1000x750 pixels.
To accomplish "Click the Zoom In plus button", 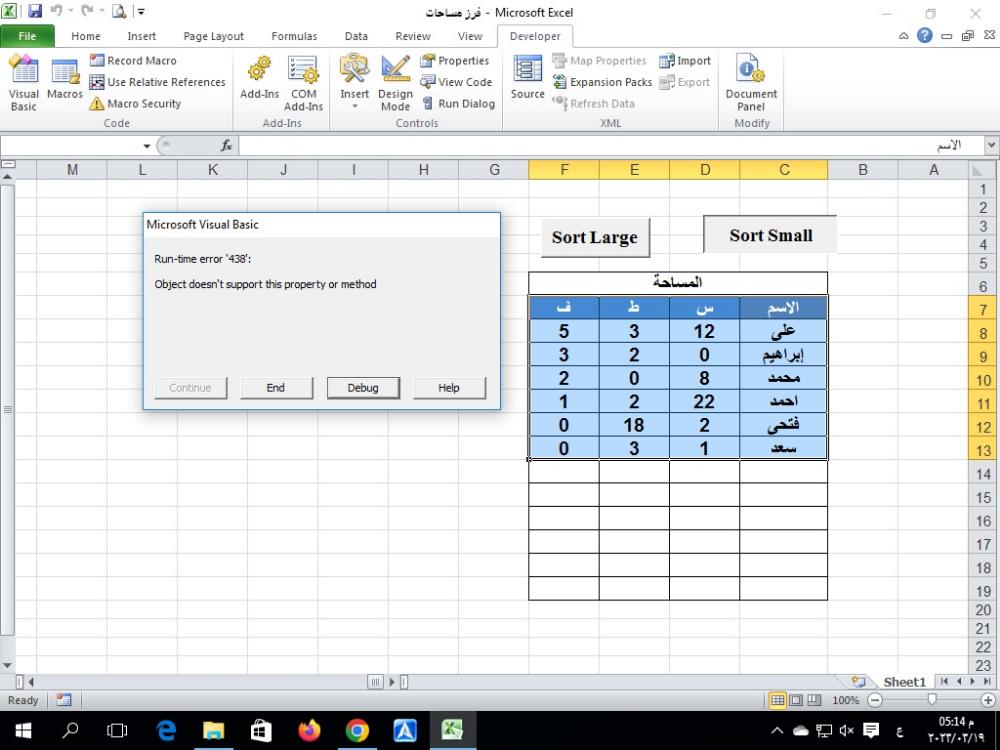I will point(988,700).
